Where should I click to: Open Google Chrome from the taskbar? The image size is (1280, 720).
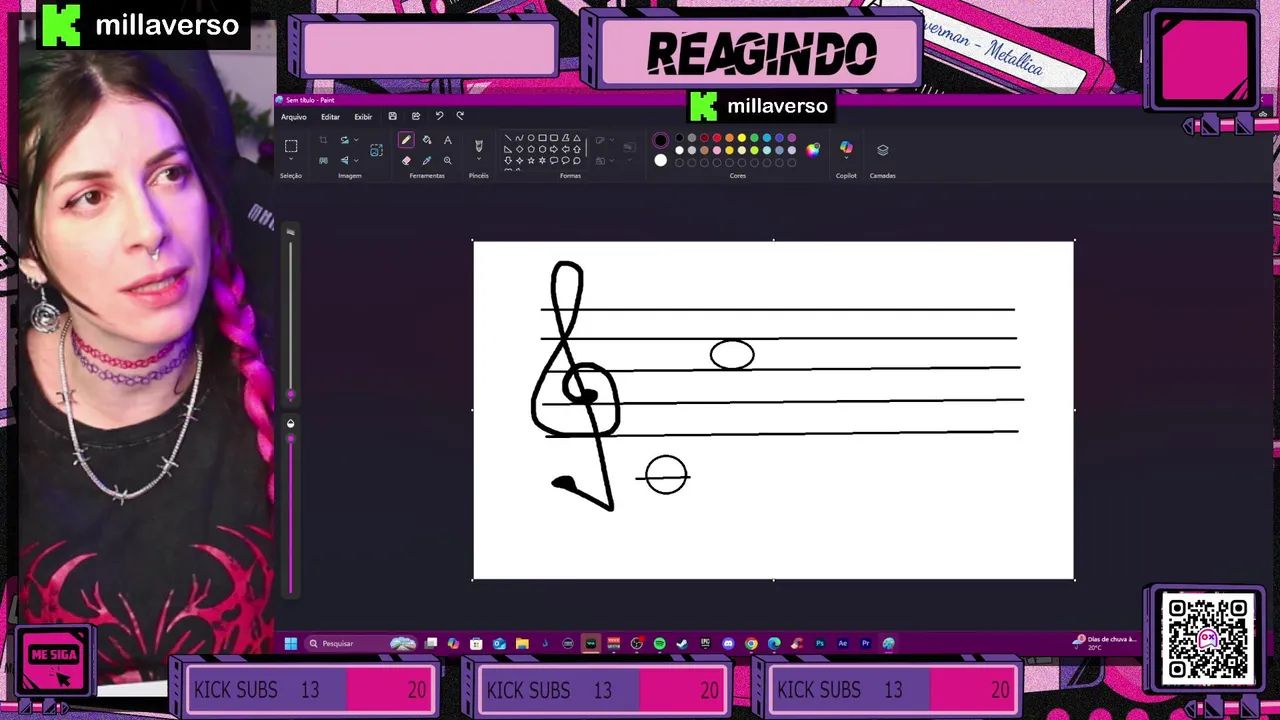pyautogui.click(x=751, y=643)
